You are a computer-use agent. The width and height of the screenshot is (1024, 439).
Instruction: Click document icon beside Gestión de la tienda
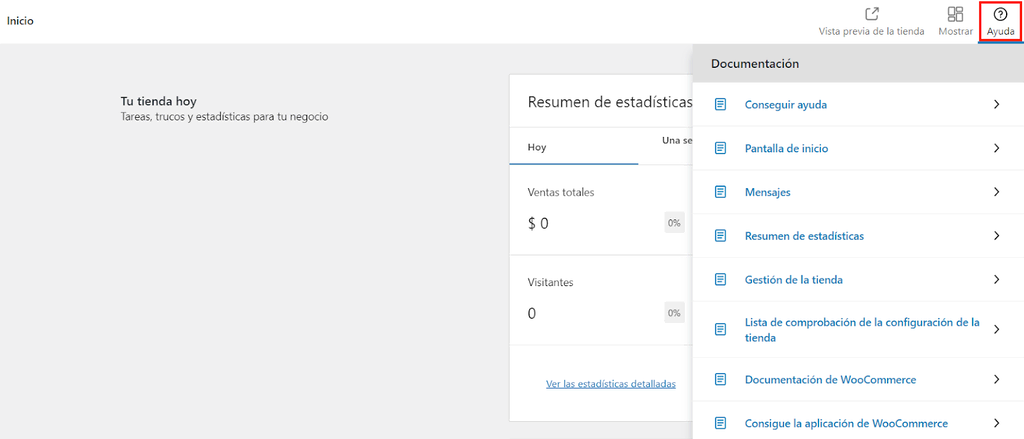click(x=720, y=280)
